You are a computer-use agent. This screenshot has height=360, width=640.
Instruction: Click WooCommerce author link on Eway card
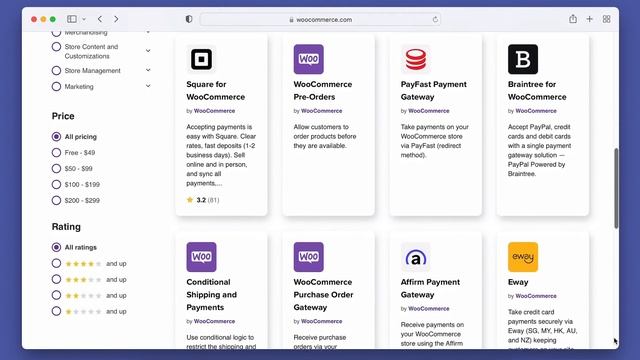click(536, 296)
